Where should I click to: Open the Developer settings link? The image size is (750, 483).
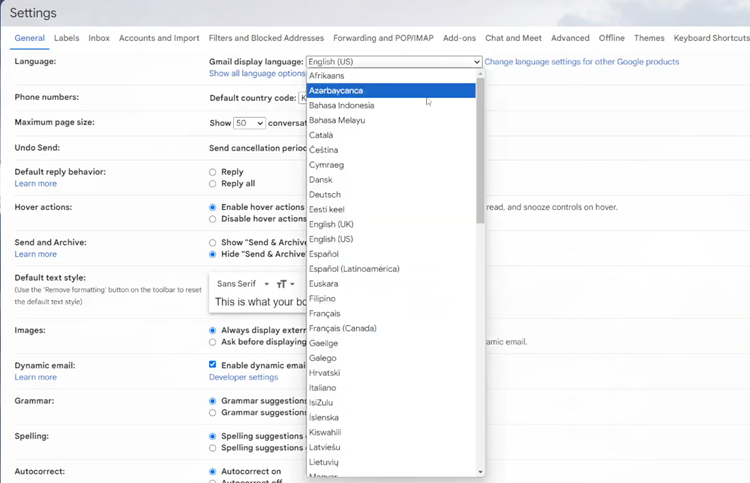click(x=243, y=377)
